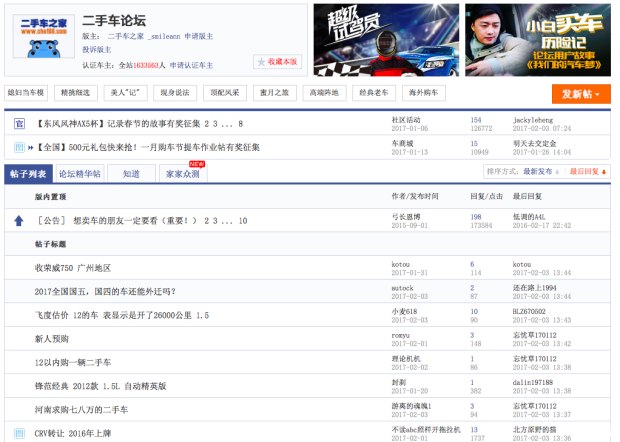Click the 申请版主 link
The height and width of the screenshot is (442, 620).
(x=198, y=36)
